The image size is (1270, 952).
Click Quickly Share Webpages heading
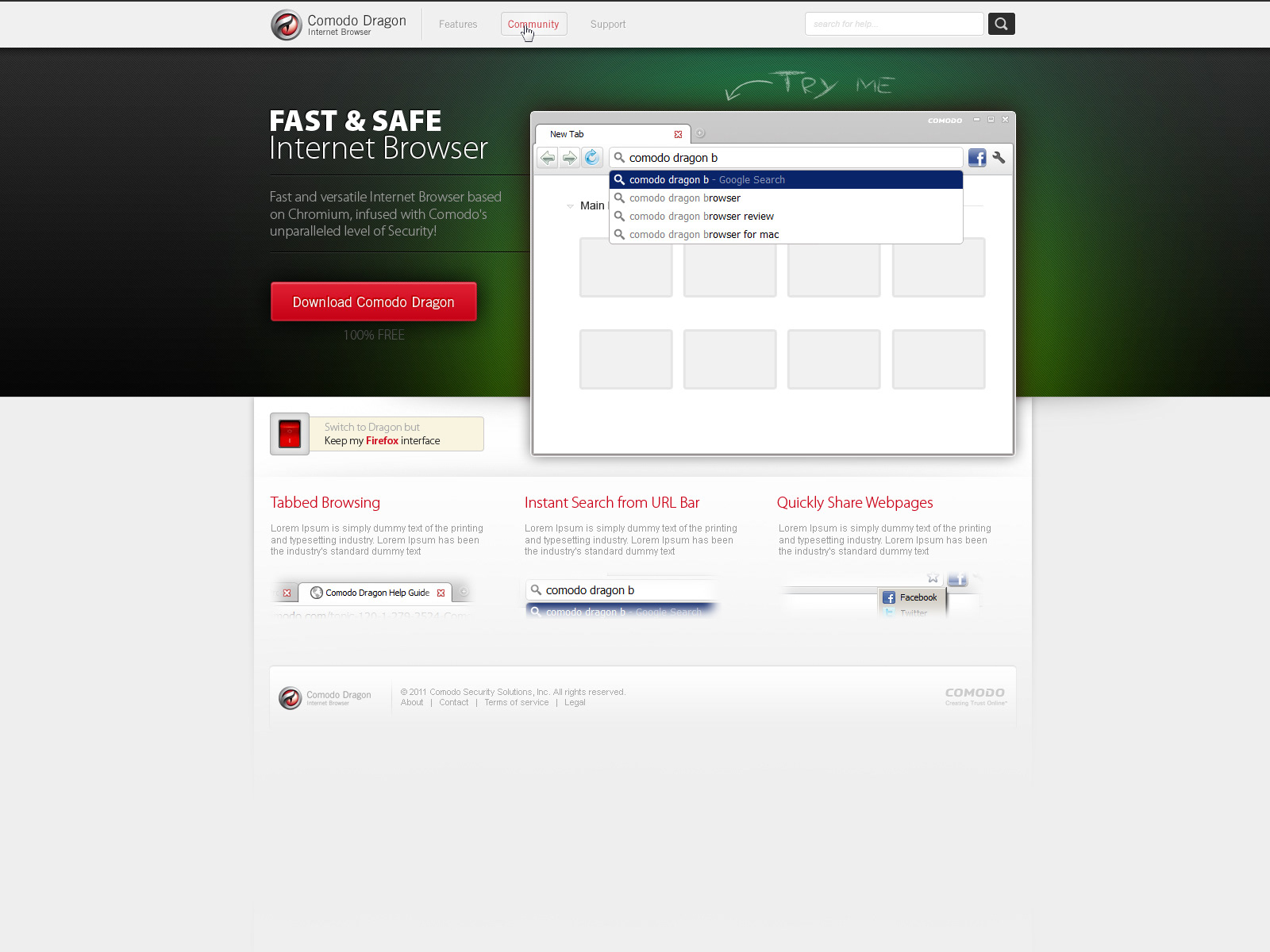[855, 503]
